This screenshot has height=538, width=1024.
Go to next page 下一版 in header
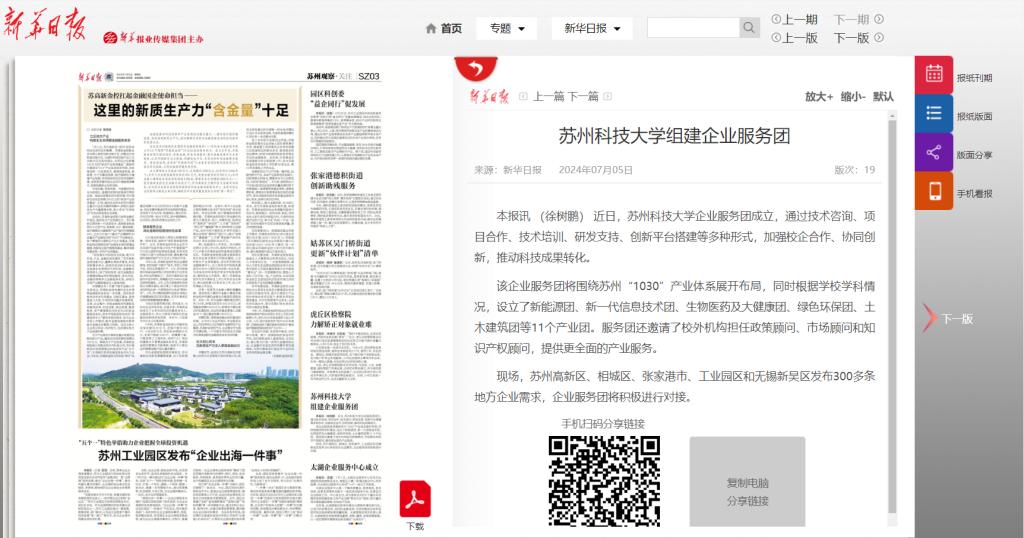858,38
